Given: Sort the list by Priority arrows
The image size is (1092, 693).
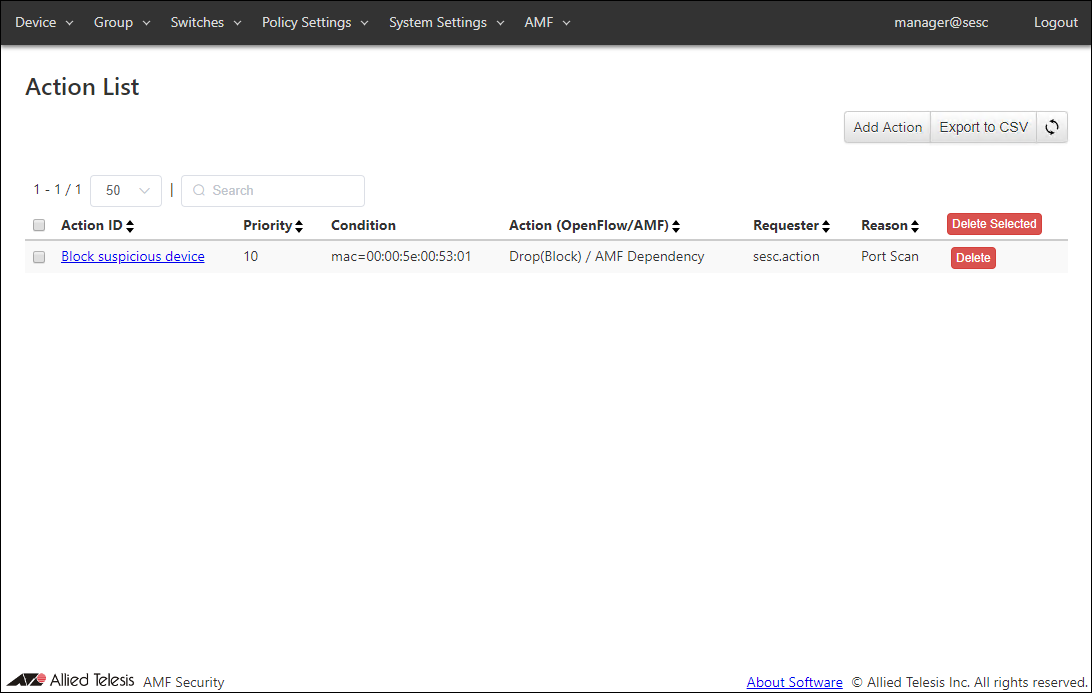Looking at the screenshot, I should point(299,226).
